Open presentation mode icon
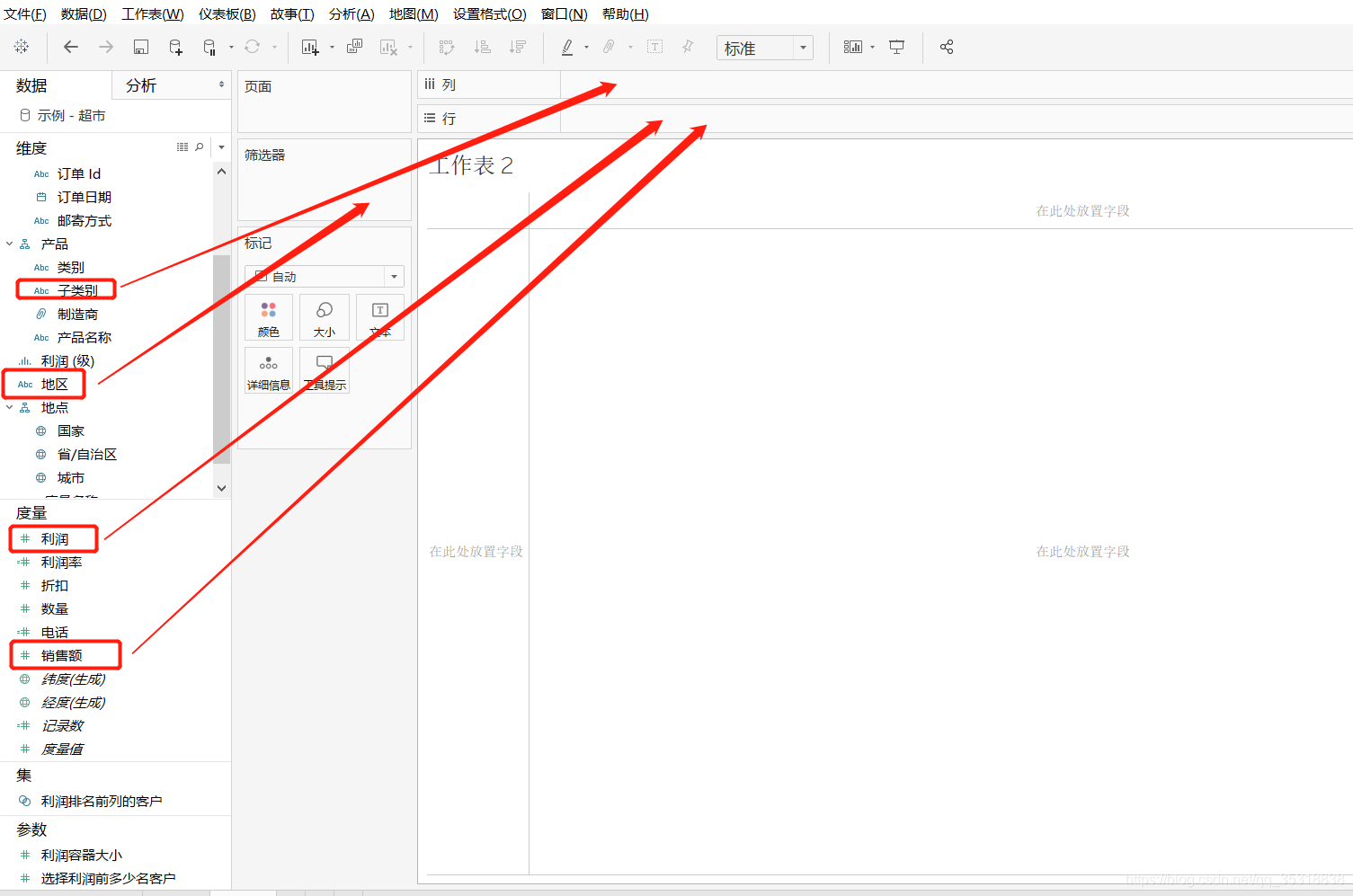The image size is (1353, 896). (896, 47)
